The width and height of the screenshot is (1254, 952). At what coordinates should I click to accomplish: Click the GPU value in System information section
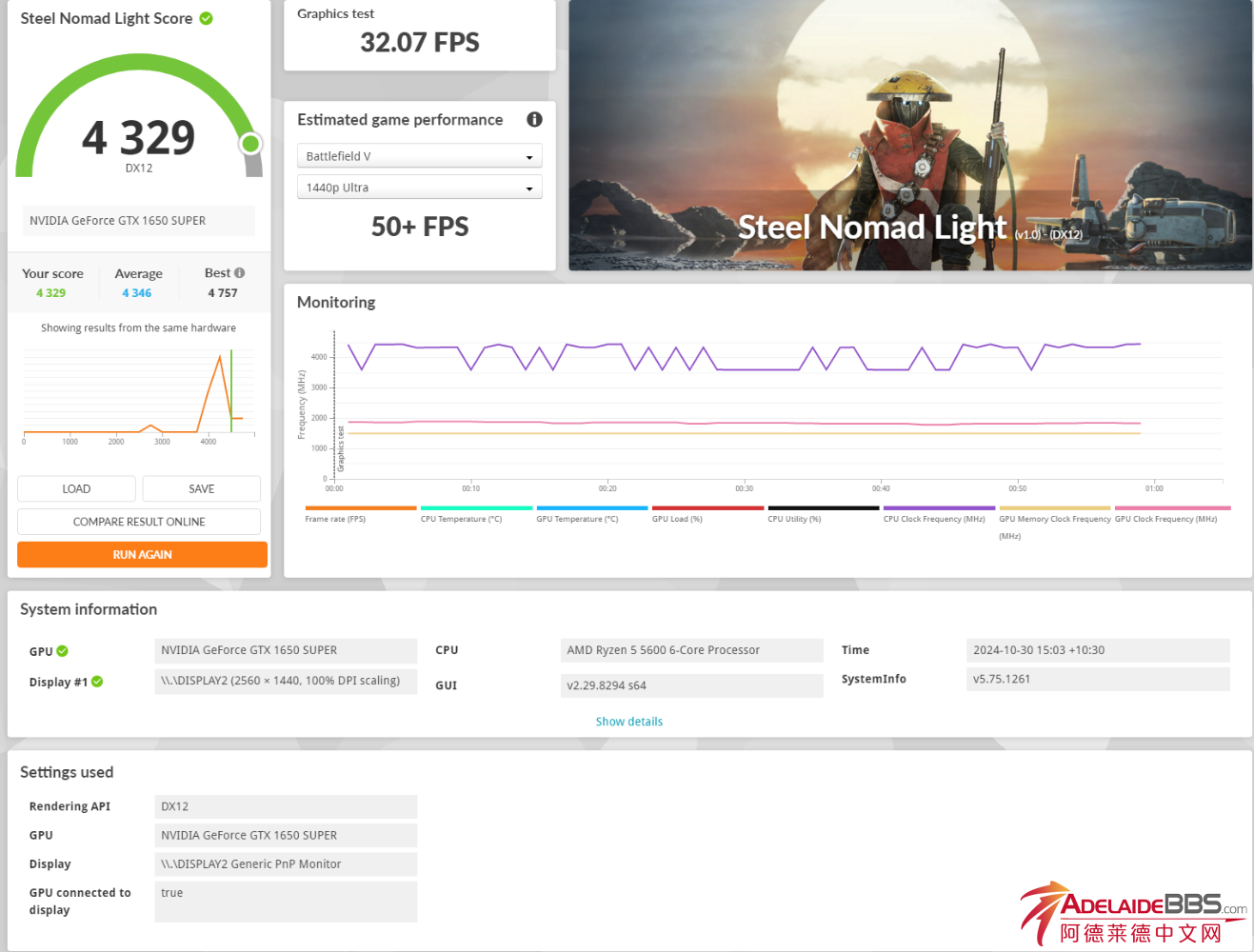[286, 650]
